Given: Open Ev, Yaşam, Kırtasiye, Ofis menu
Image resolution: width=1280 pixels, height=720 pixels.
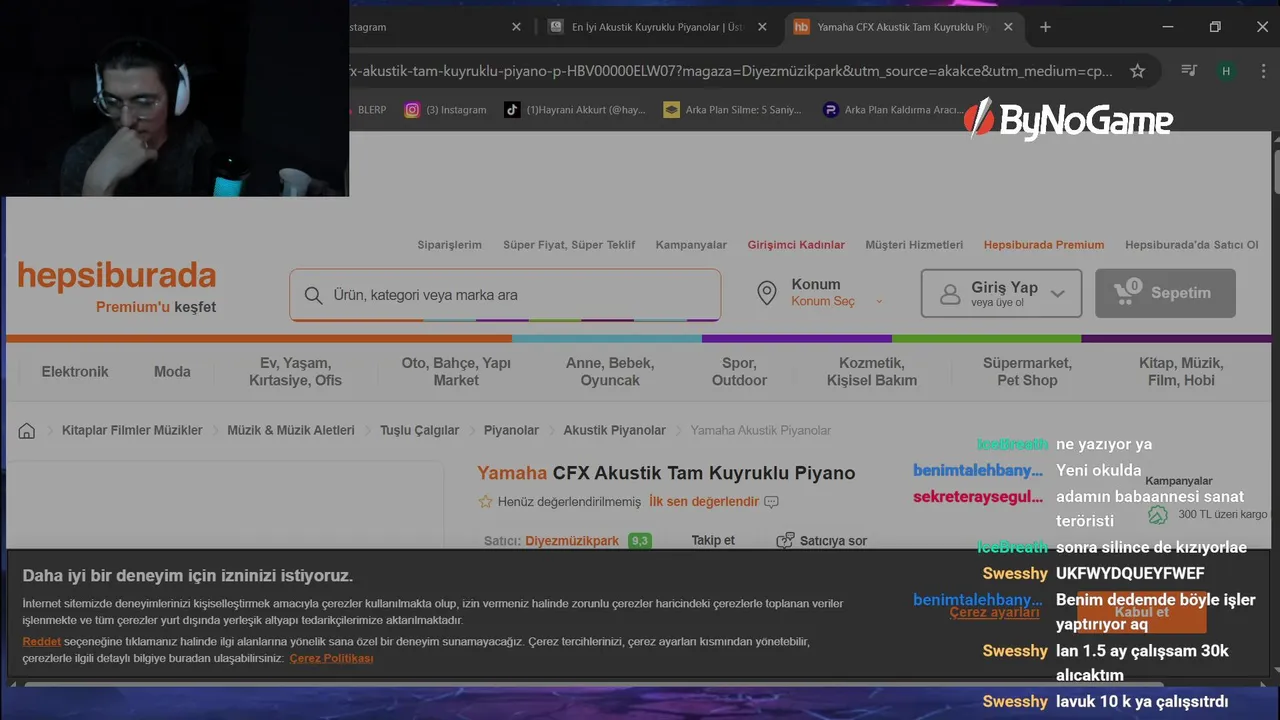Looking at the screenshot, I should [295, 371].
